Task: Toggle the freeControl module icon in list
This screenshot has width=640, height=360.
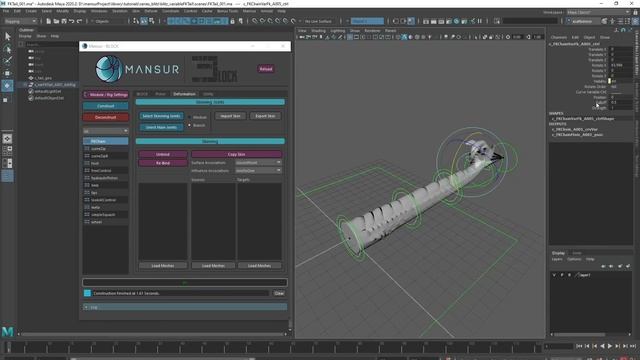Action: [x=87, y=171]
